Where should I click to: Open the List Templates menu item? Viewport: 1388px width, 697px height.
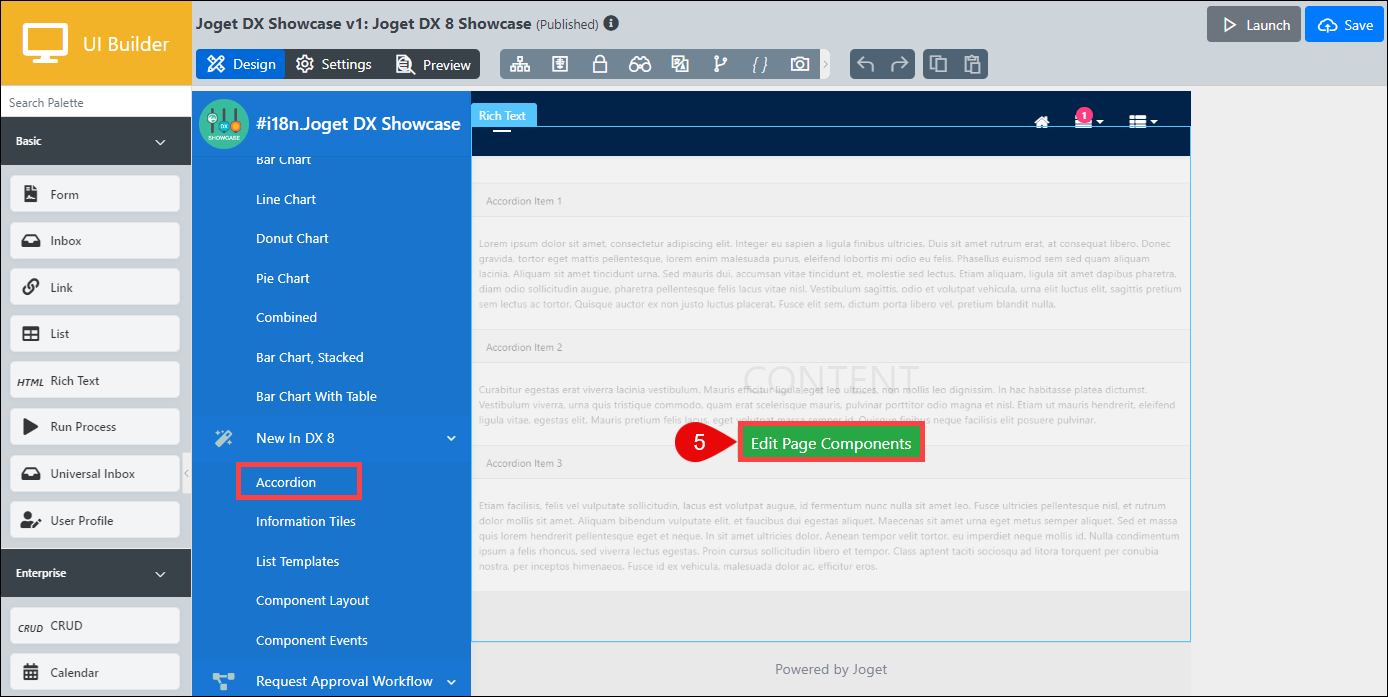[298, 561]
